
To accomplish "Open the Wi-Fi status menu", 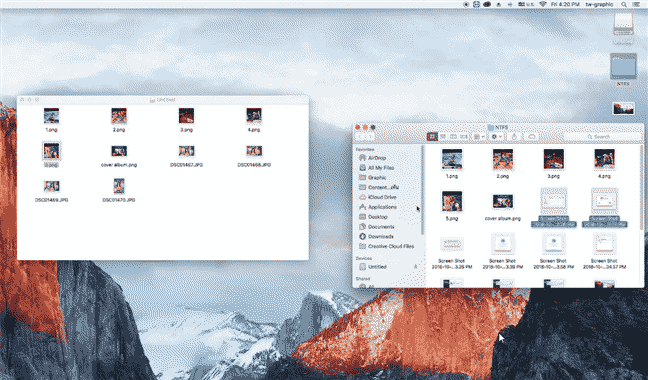I will [543, 4].
